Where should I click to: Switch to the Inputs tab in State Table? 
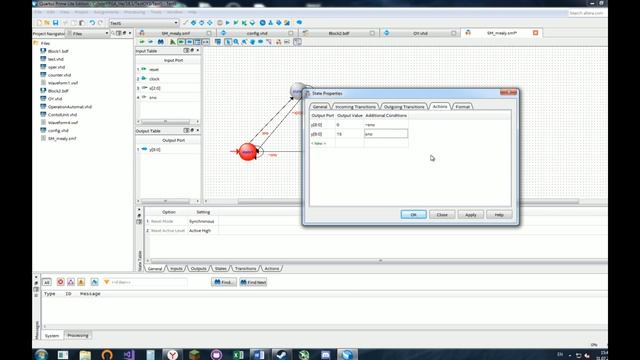(176, 269)
